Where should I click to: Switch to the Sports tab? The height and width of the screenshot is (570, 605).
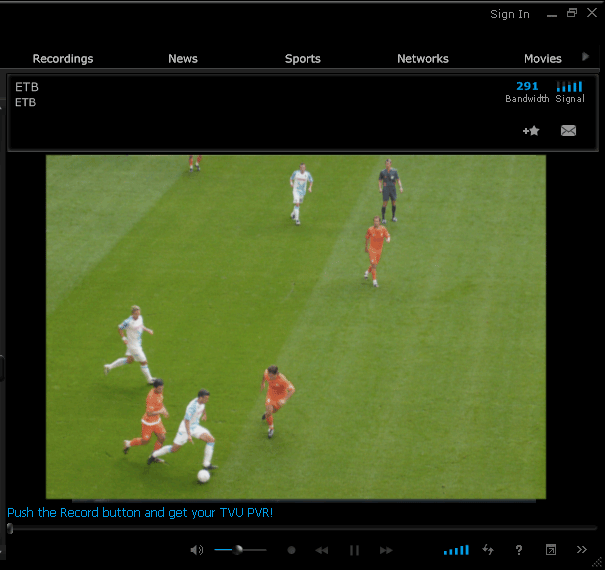(302, 59)
